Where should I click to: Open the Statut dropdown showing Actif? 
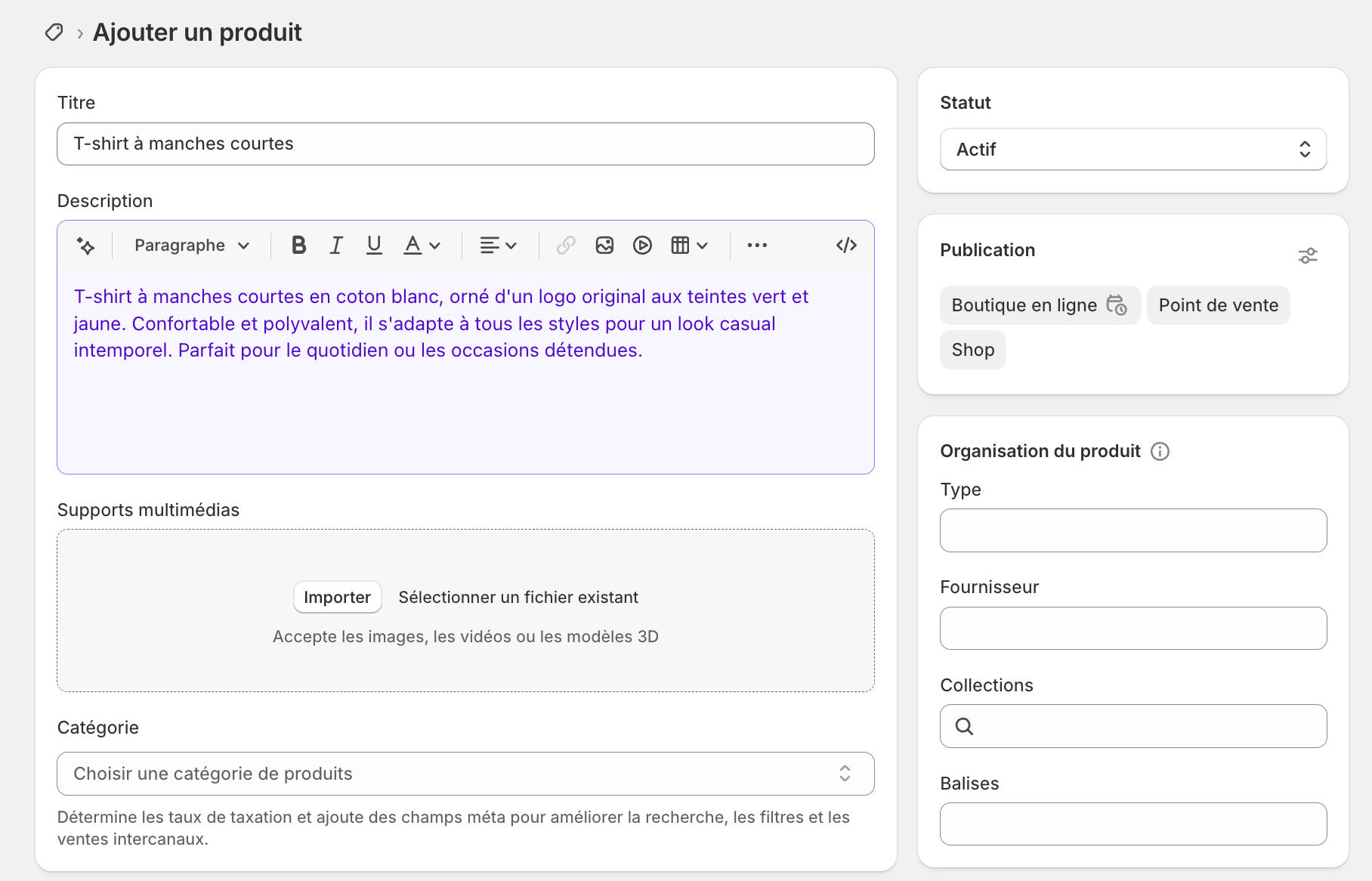(x=1132, y=150)
